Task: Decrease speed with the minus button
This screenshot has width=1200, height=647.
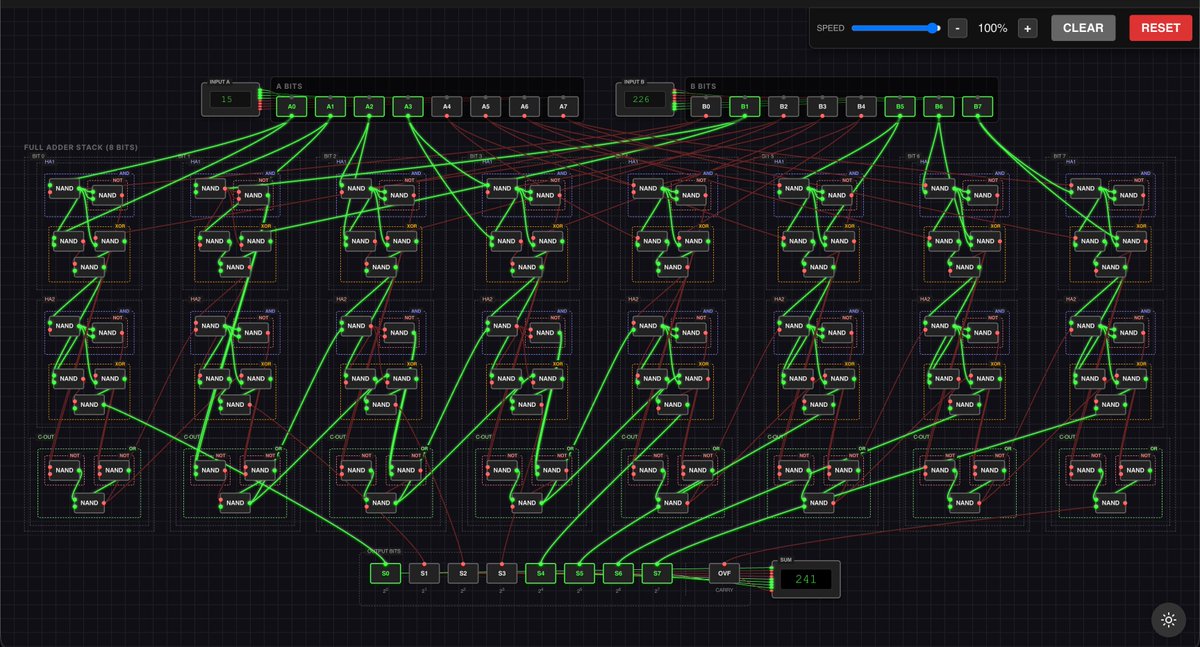Action: 957,28
